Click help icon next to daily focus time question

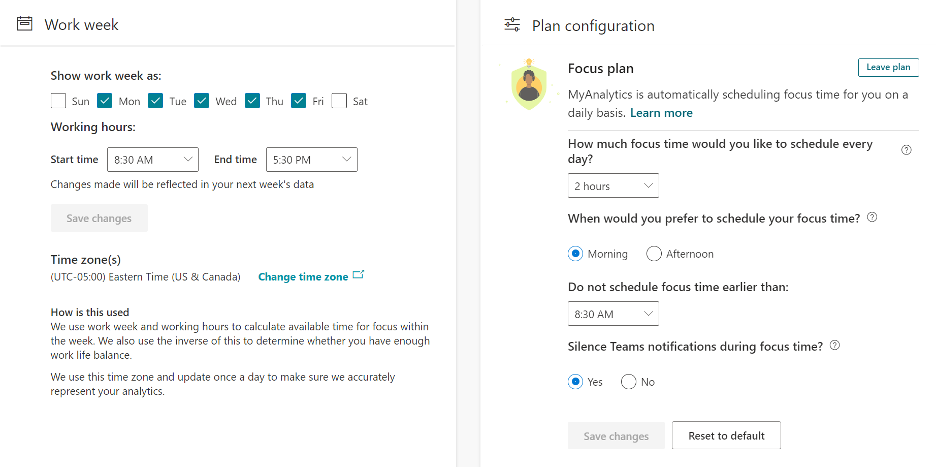[906, 150]
